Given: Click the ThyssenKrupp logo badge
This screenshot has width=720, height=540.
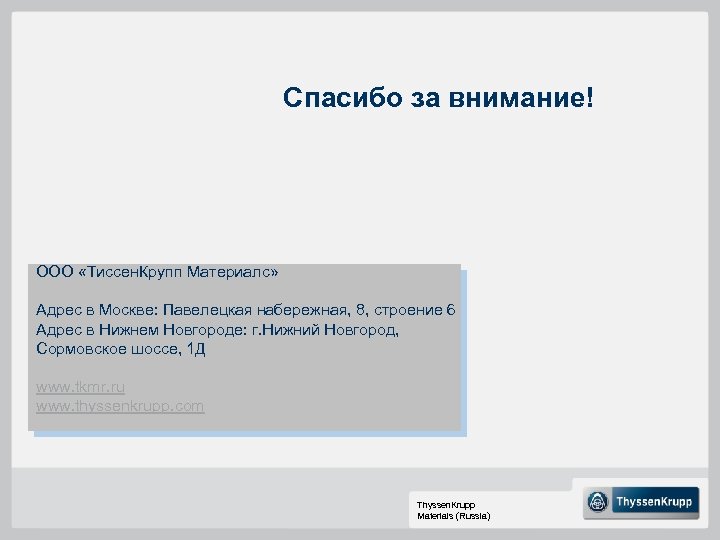Looking at the screenshot, I should point(641,502).
